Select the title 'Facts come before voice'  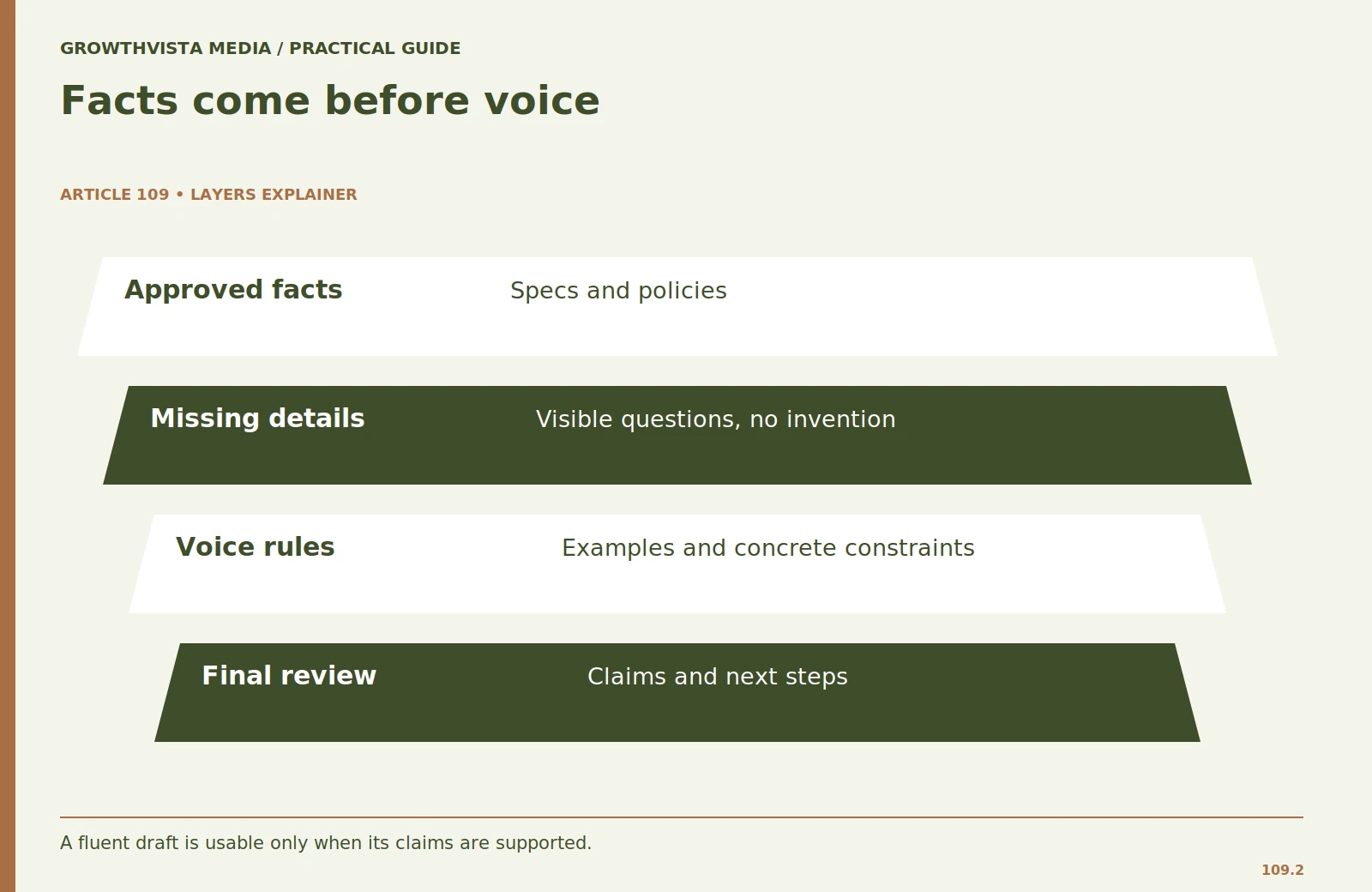tap(330, 101)
